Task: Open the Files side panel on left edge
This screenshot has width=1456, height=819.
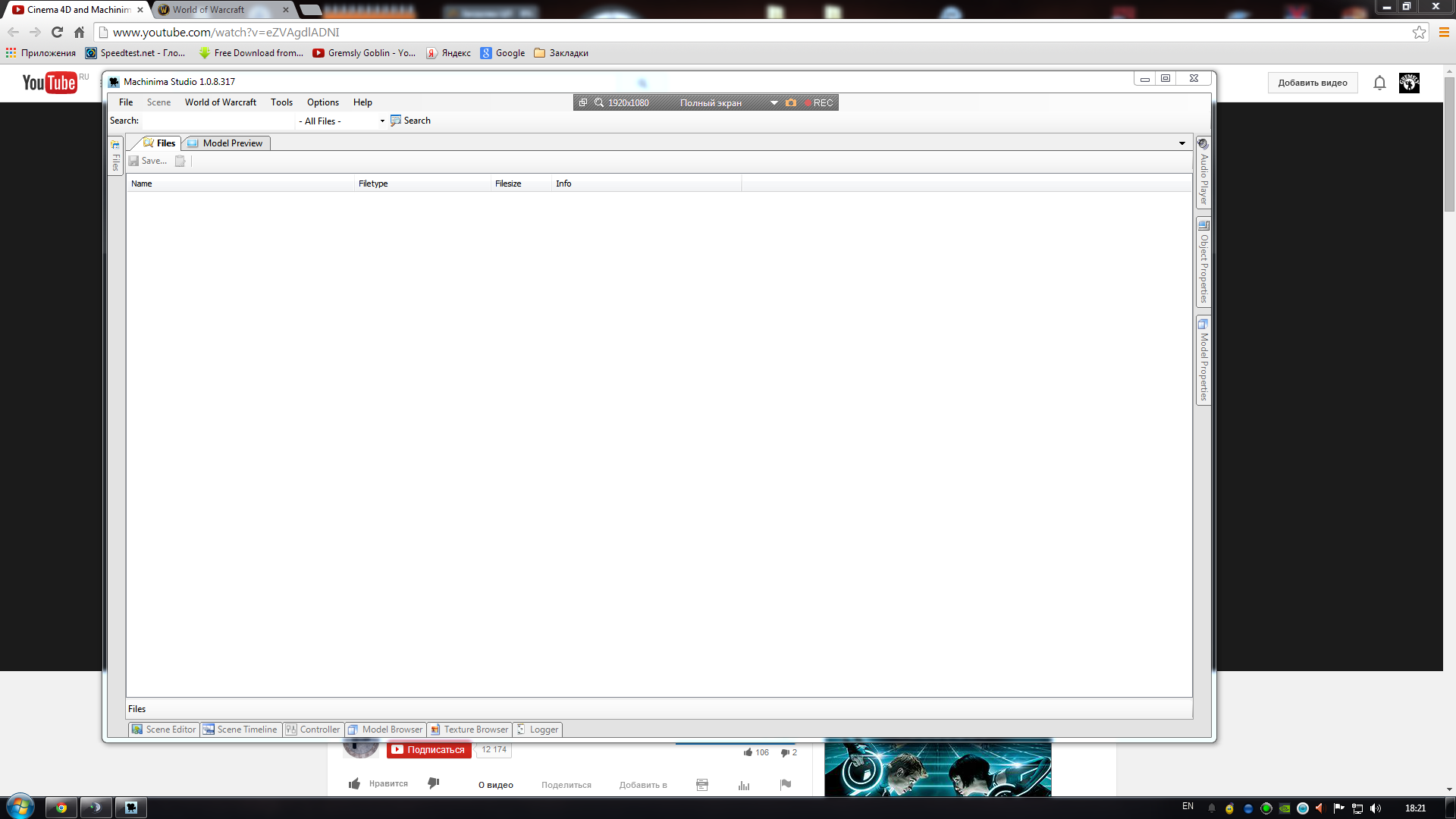Action: [x=115, y=155]
